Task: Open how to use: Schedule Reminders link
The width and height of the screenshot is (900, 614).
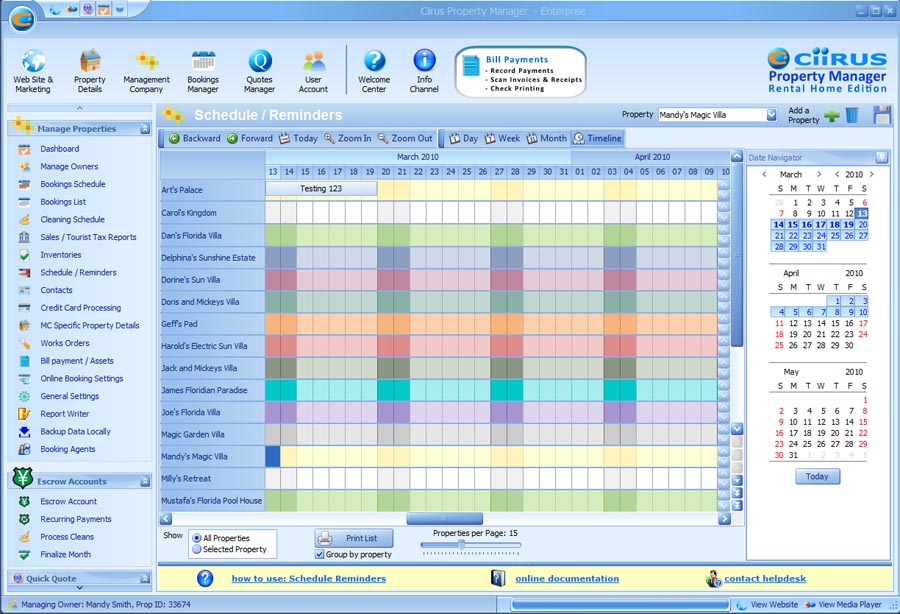Action: tap(309, 578)
